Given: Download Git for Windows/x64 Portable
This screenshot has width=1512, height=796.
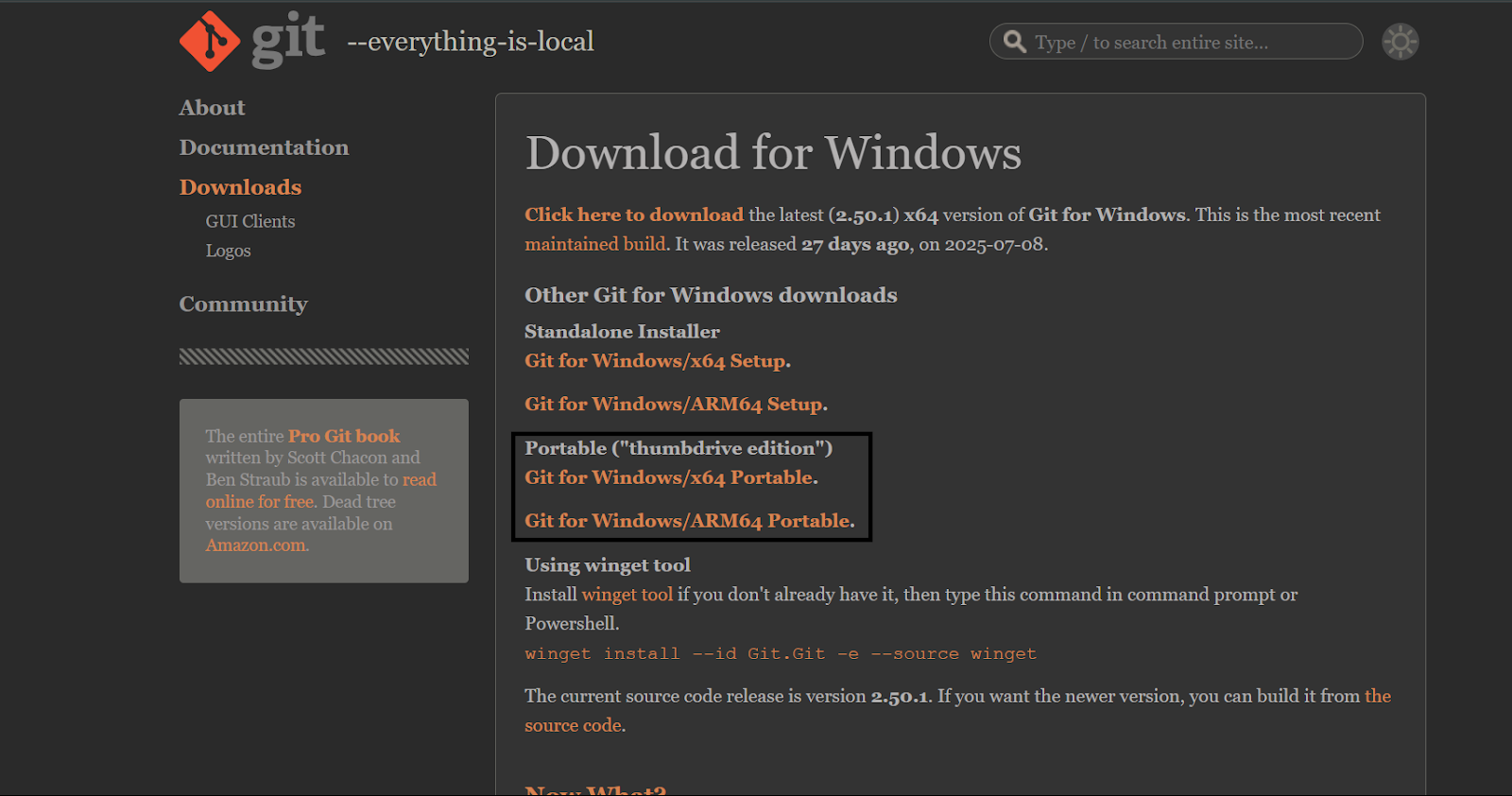Looking at the screenshot, I should pyautogui.click(x=670, y=477).
